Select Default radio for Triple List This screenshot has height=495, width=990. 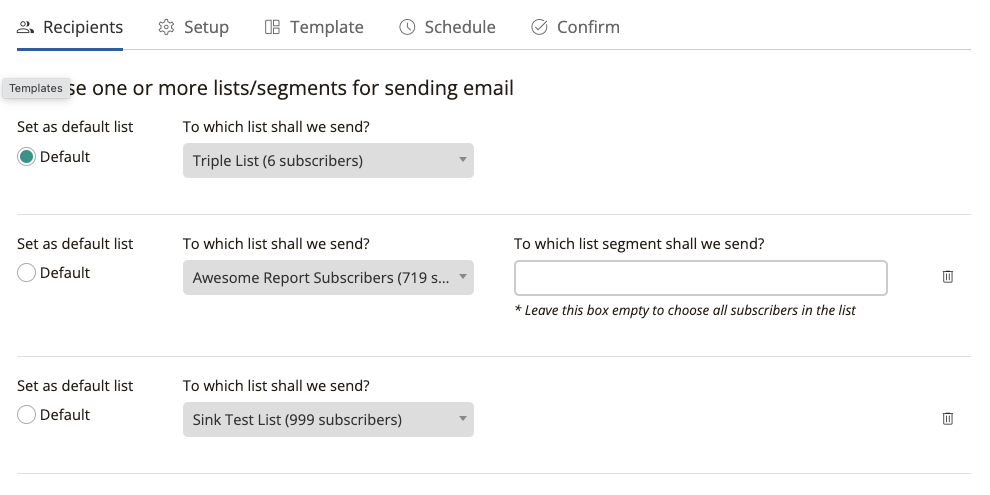(x=26, y=157)
